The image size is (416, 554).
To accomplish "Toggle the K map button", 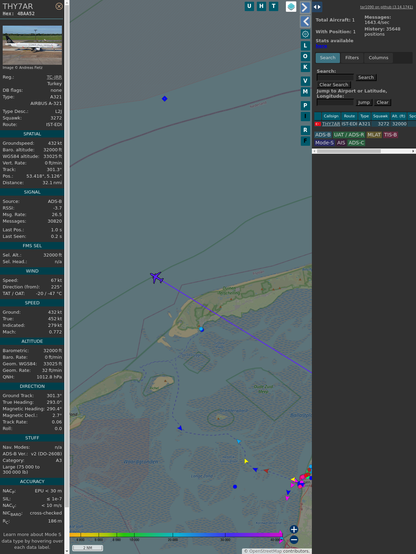I will pos(305,67).
